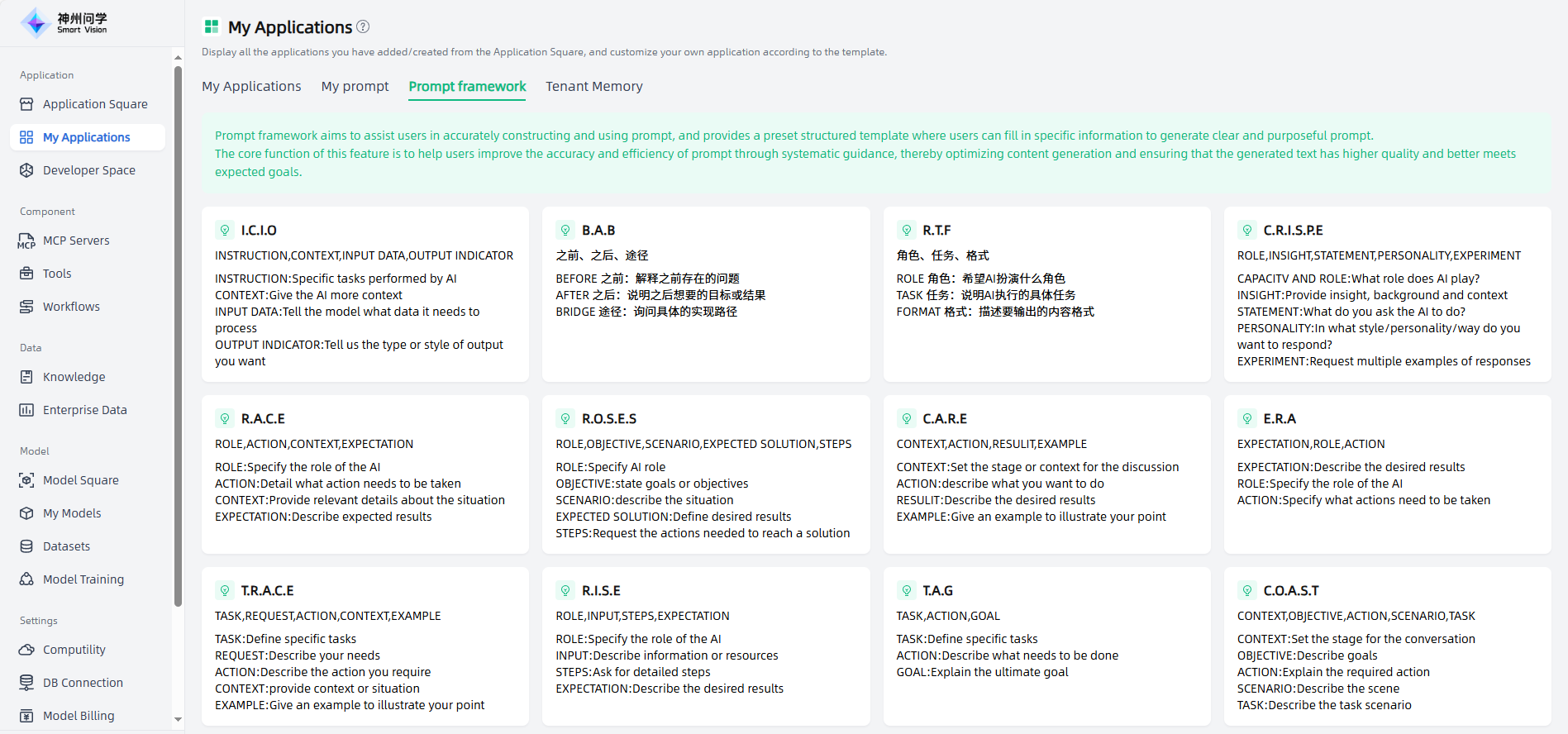Viewport: 1568px width, 734px height.
Task: Click the MCP Servers sidebar icon
Action: (26, 241)
